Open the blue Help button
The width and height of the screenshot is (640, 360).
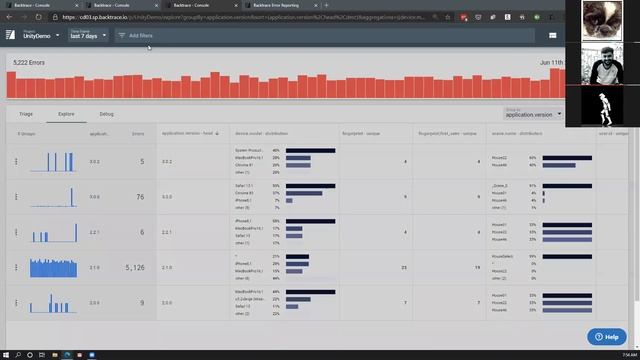coord(607,337)
